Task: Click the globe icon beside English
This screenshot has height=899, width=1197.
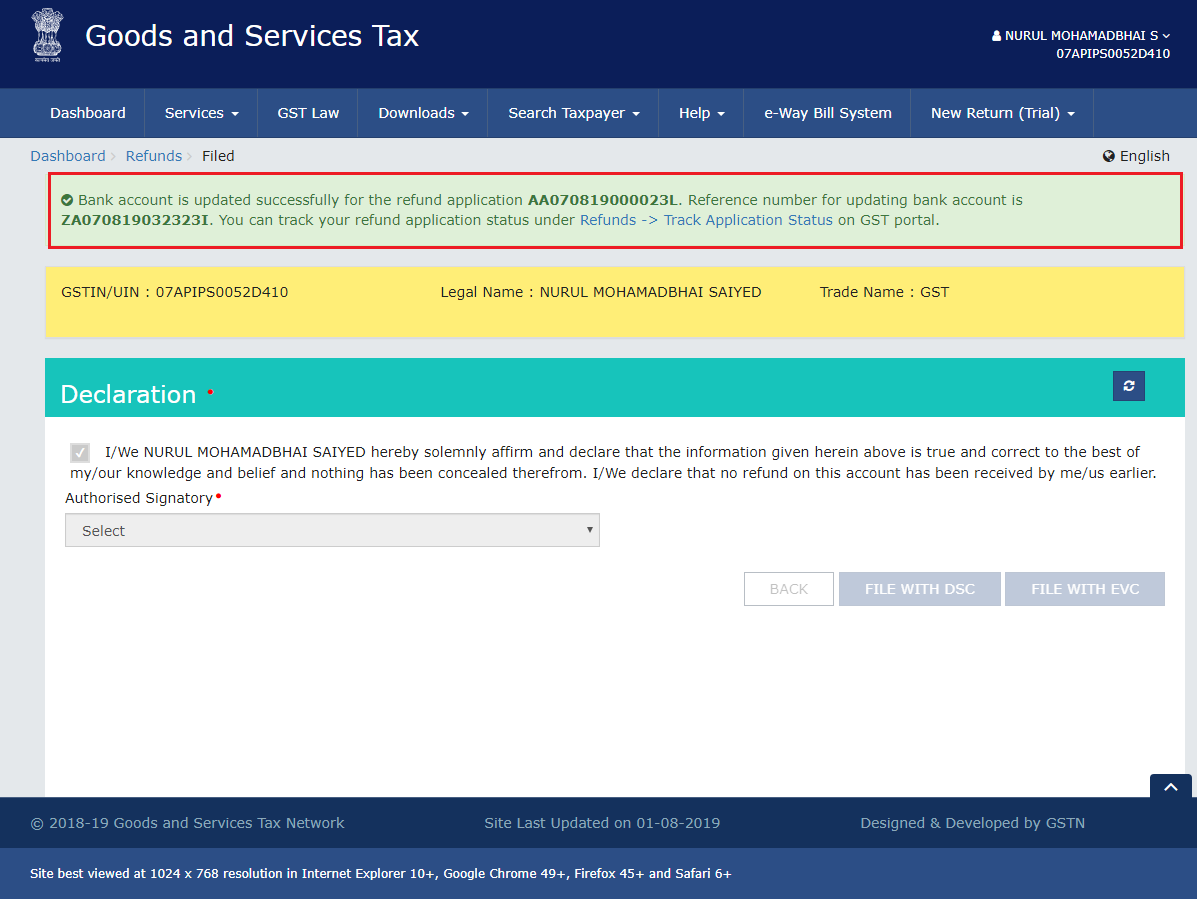Action: (1108, 156)
